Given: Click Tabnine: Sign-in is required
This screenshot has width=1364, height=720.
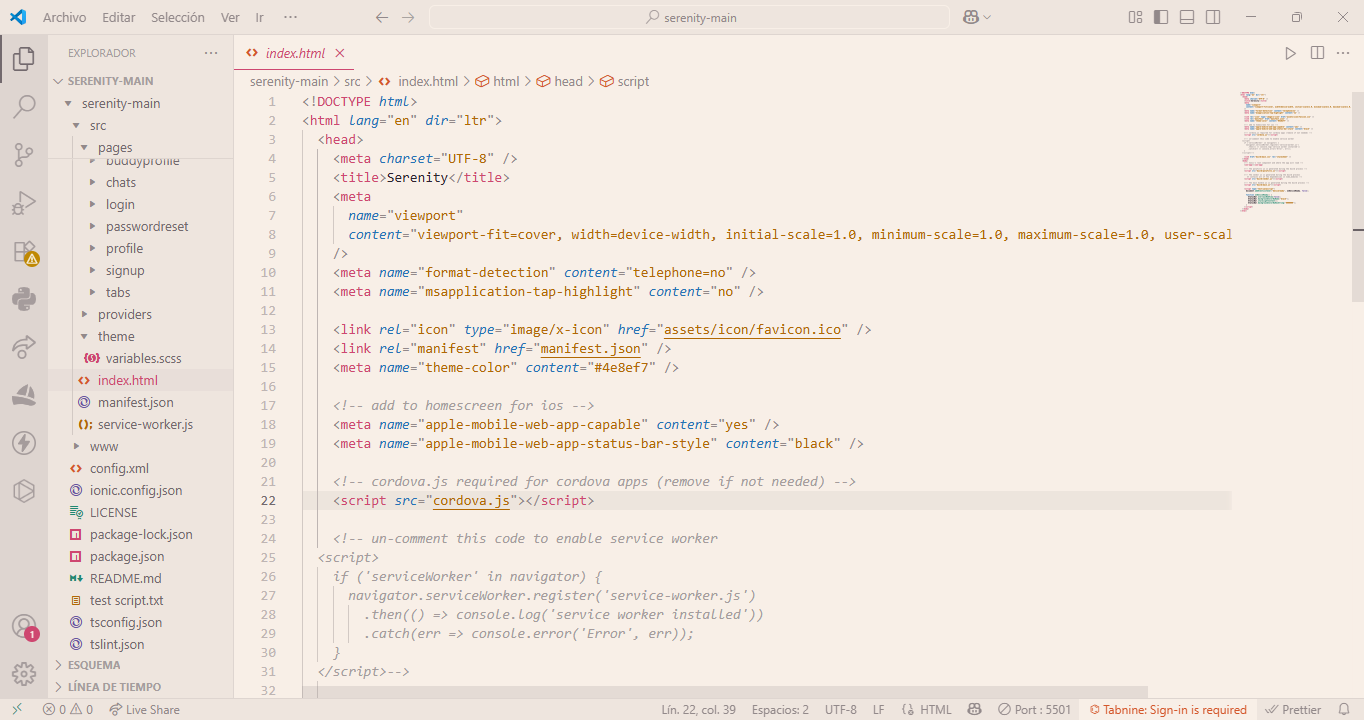Looking at the screenshot, I should (1168, 710).
